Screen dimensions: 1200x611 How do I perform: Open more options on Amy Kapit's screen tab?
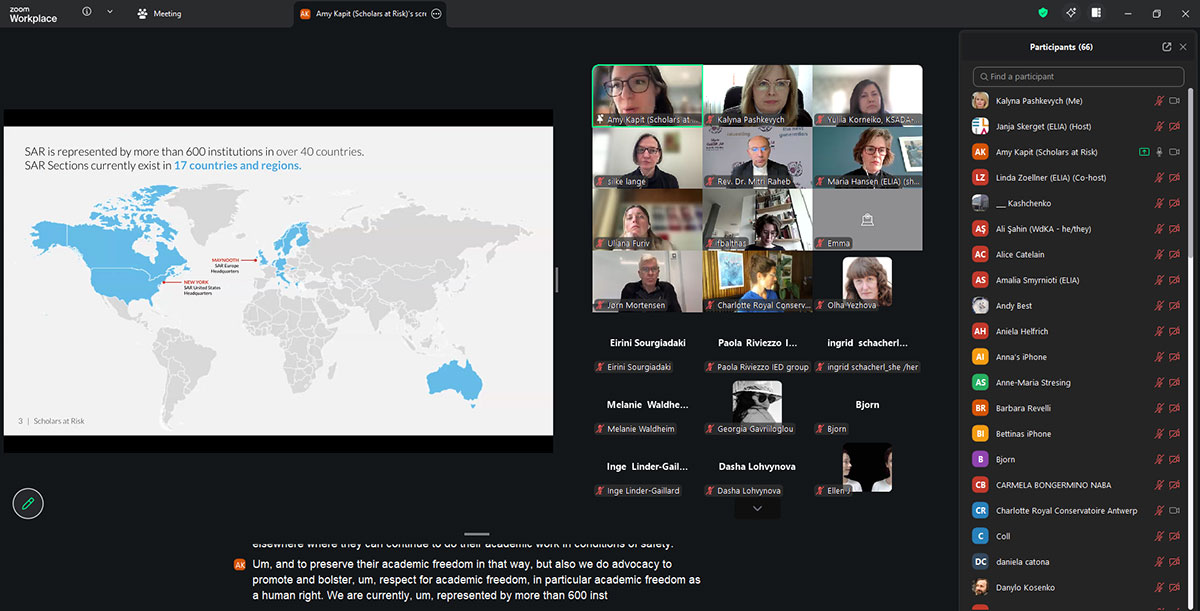point(436,14)
